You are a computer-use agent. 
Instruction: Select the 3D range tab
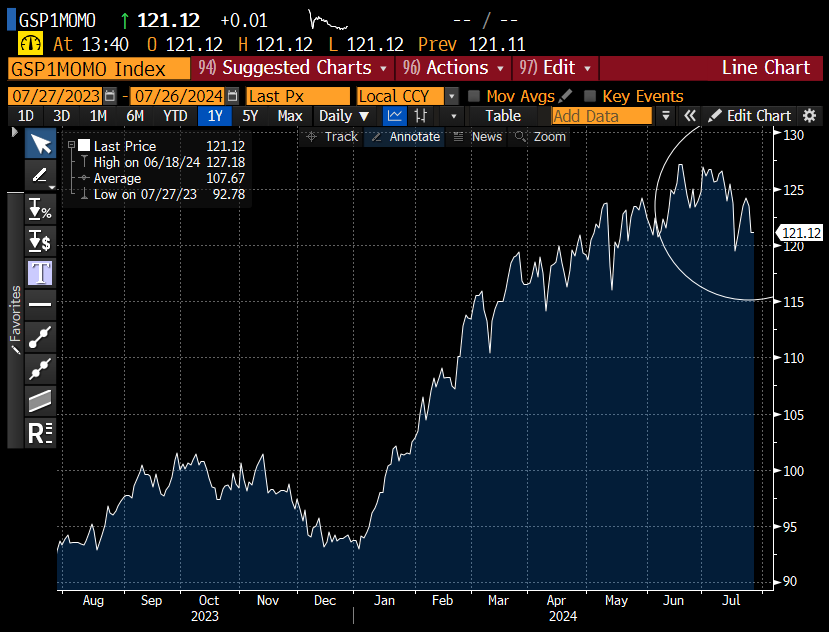coord(61,116)
